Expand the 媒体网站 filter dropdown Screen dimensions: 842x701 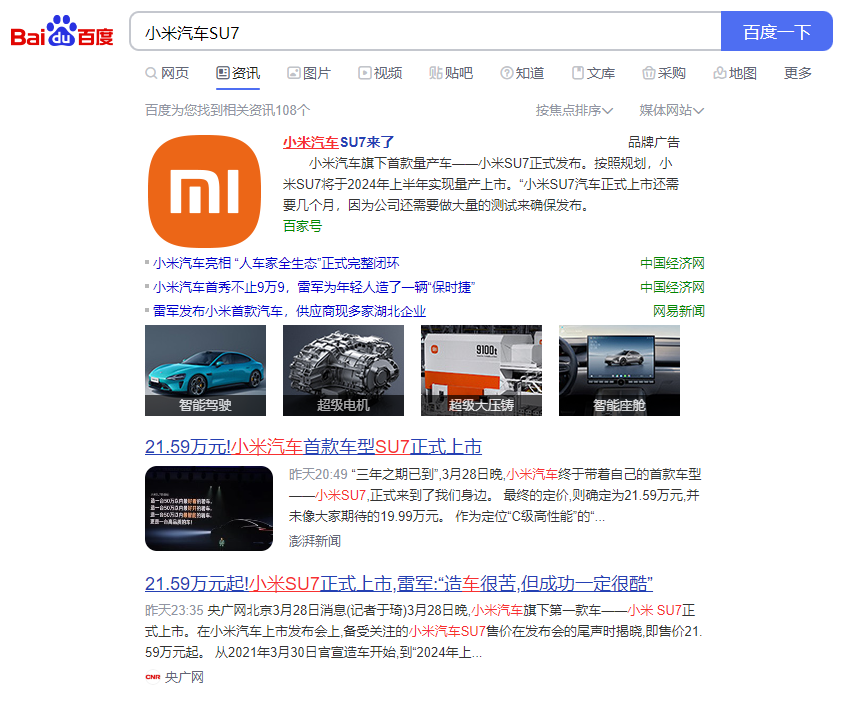click(671, 110)
